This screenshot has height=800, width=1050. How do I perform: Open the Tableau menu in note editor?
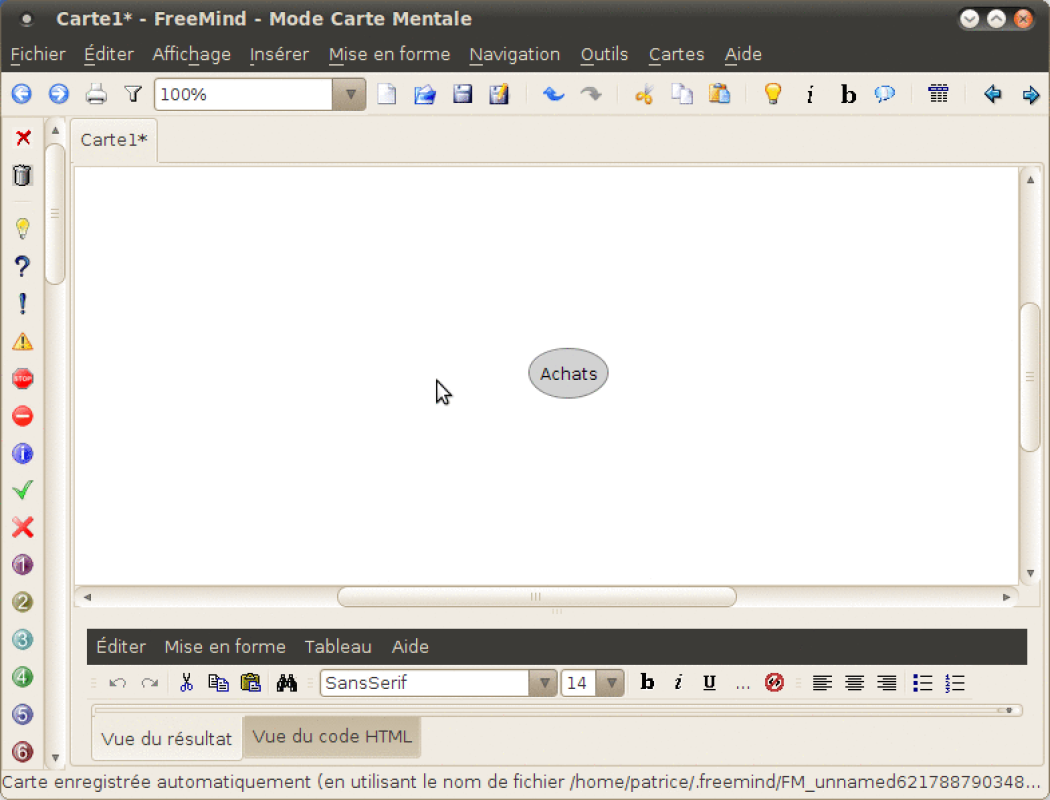pyautogui.click(x=338, y=647)
